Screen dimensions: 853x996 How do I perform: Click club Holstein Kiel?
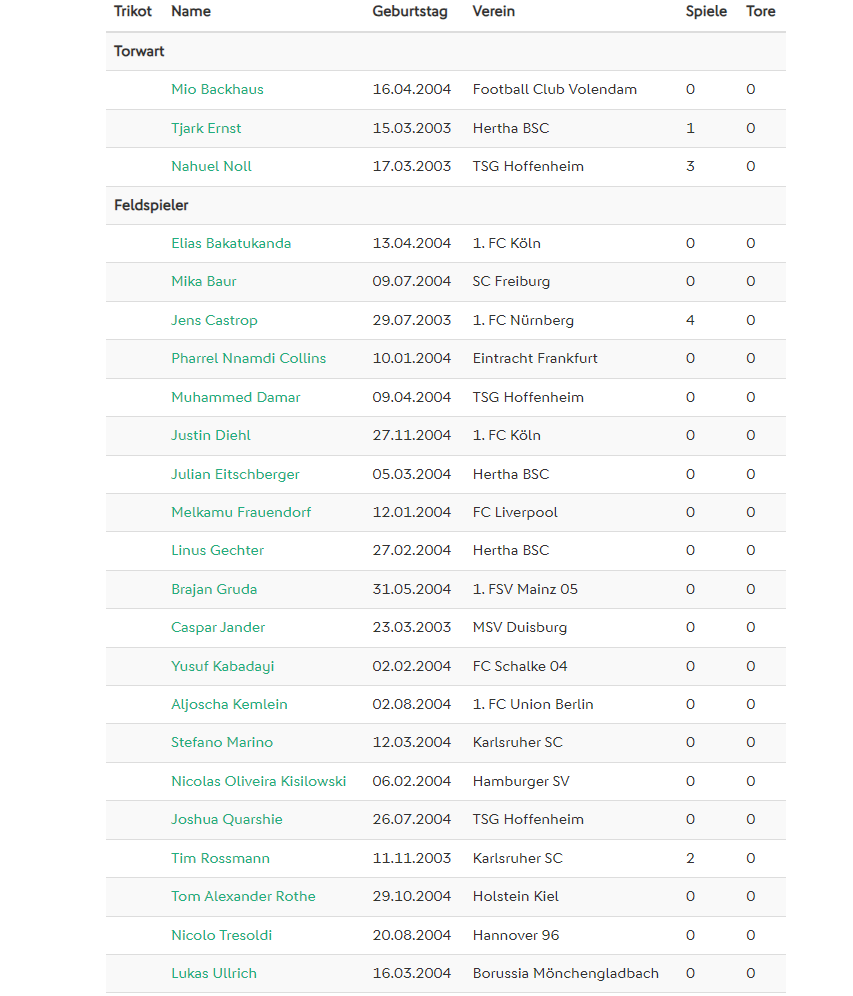coord(516,896)
